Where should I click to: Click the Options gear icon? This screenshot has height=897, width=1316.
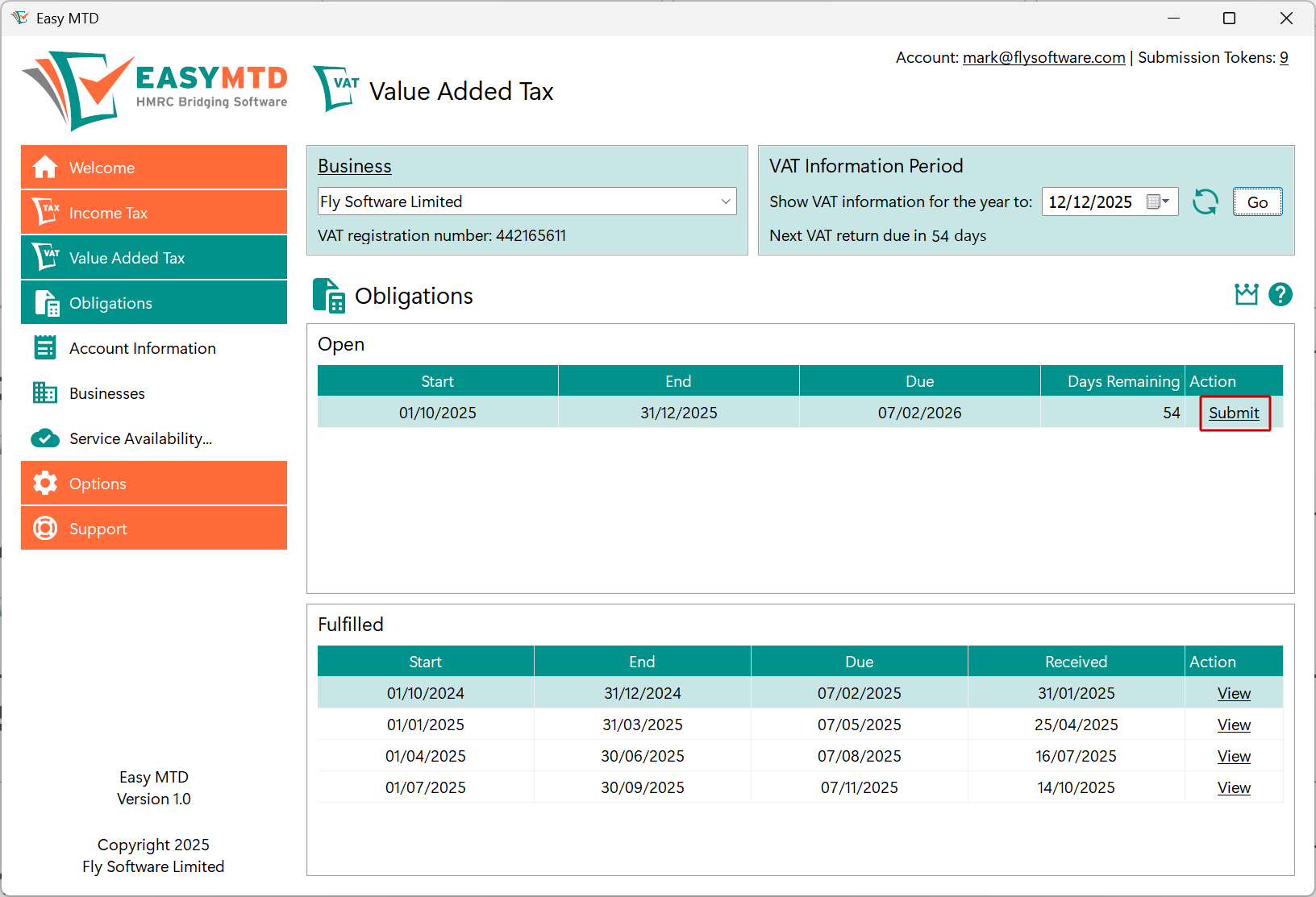pyautogui.click(x=45, y=483)
